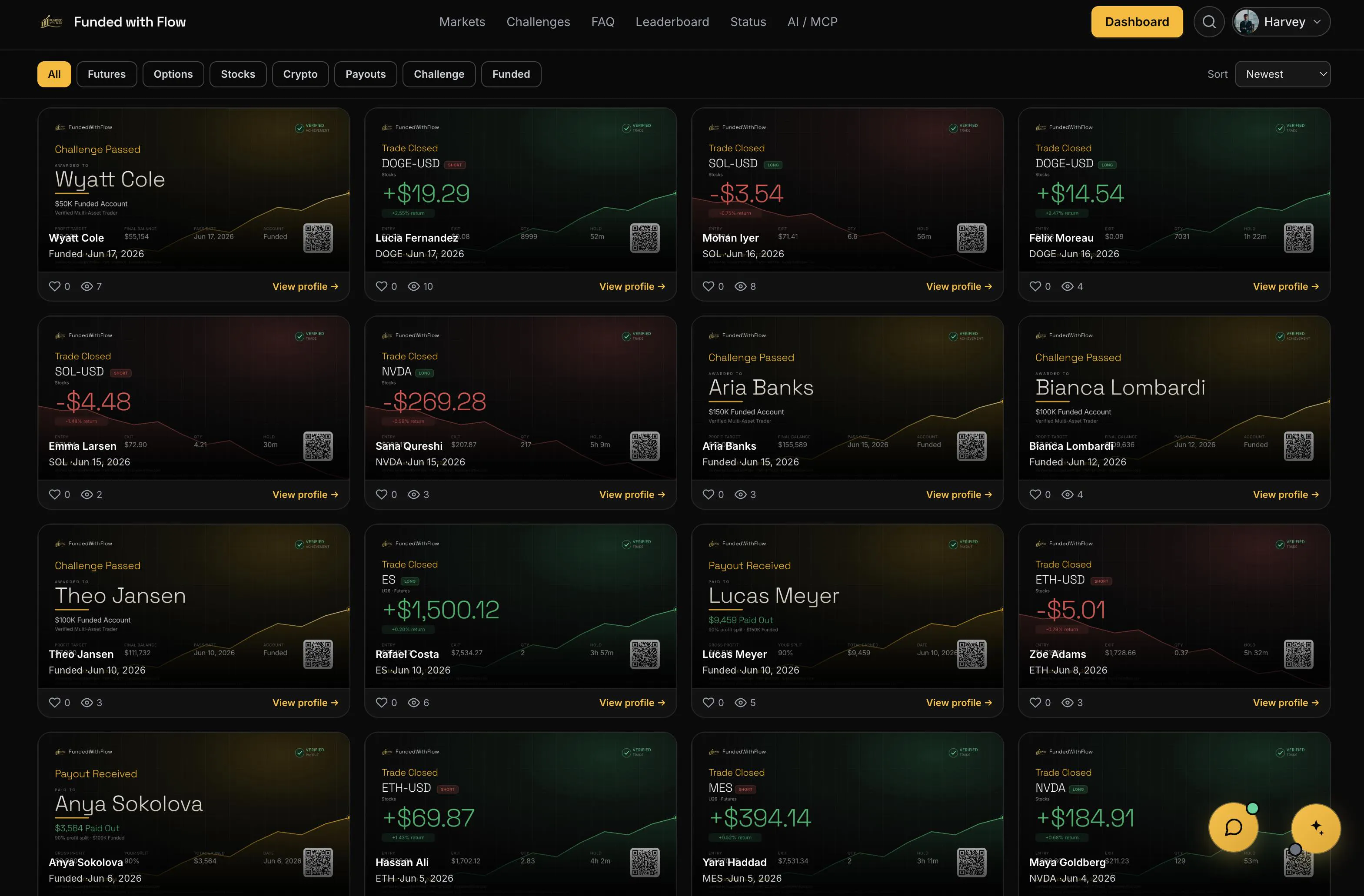Screen dimensions: 1364x896
Task: Click views eye on Felix Moreau's card
Action: click(x=1067, y=286)
